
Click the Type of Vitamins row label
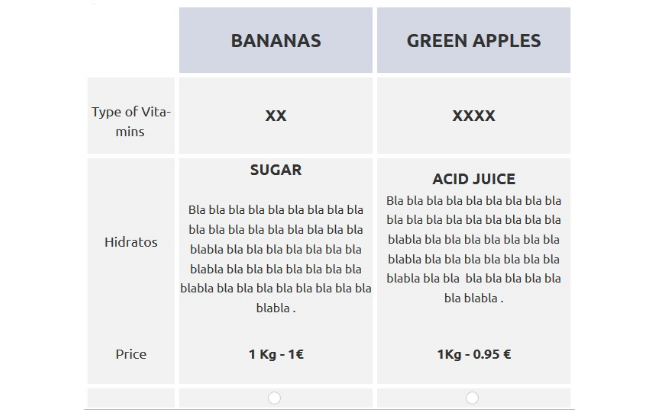(131, 121)
